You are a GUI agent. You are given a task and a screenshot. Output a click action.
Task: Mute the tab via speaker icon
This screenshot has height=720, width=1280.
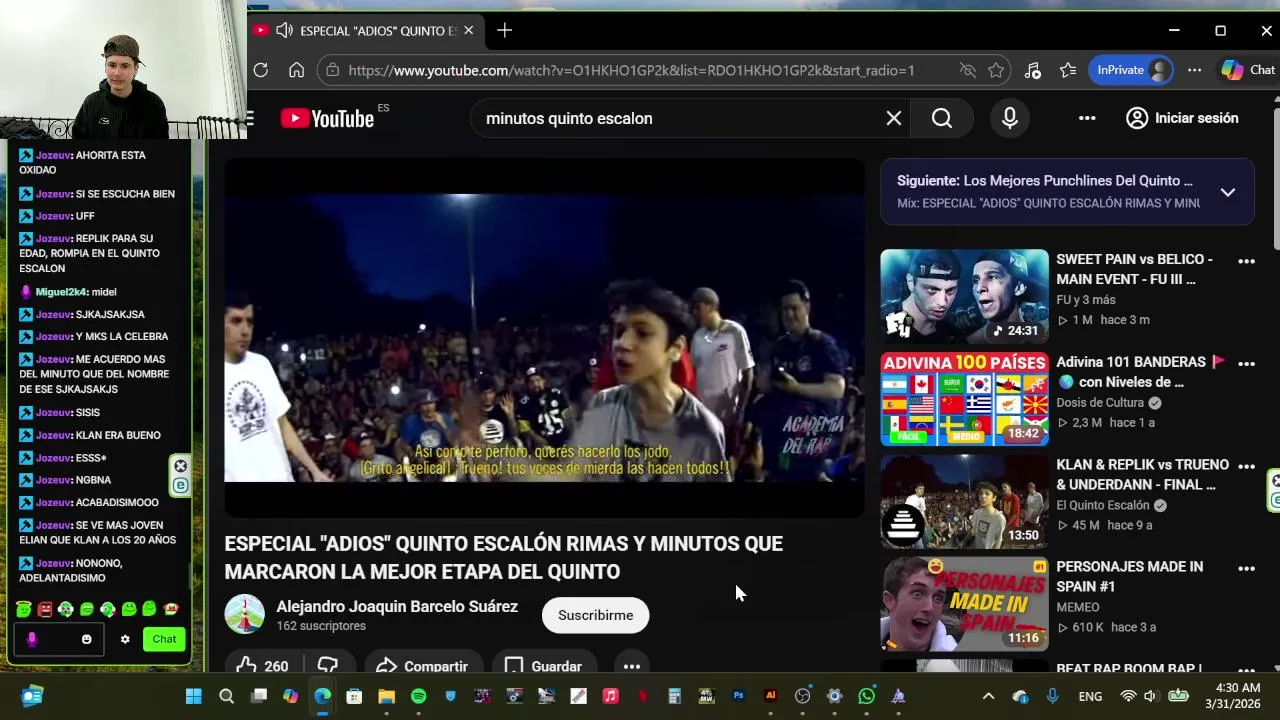284,31
